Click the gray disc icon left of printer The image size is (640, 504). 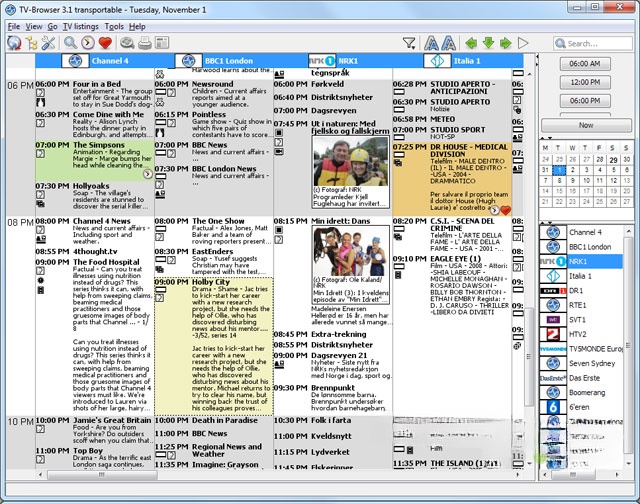click(x=127, y=43)
